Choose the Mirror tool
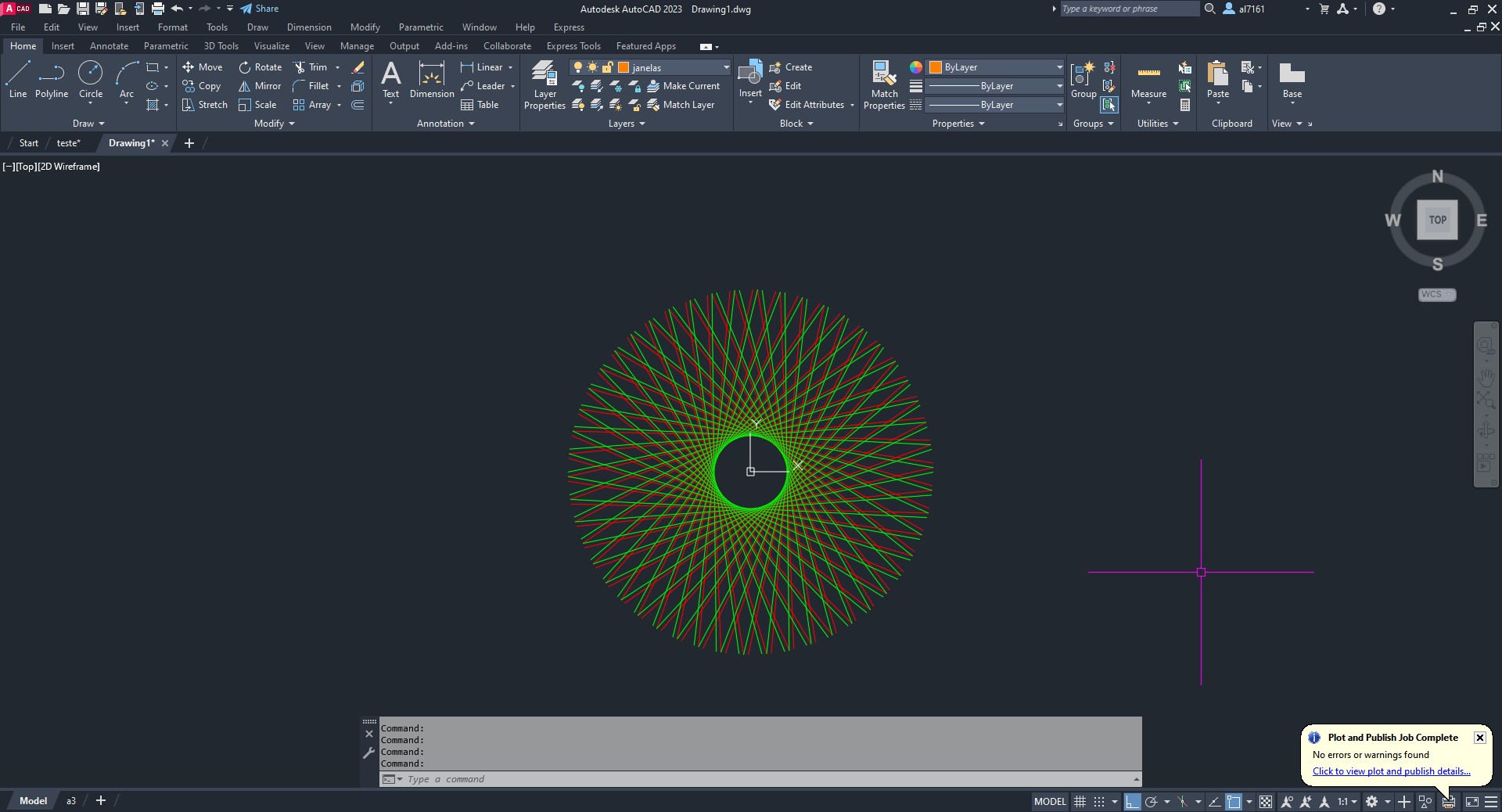Screen dimensions: 1502x812 click(260, 86)
